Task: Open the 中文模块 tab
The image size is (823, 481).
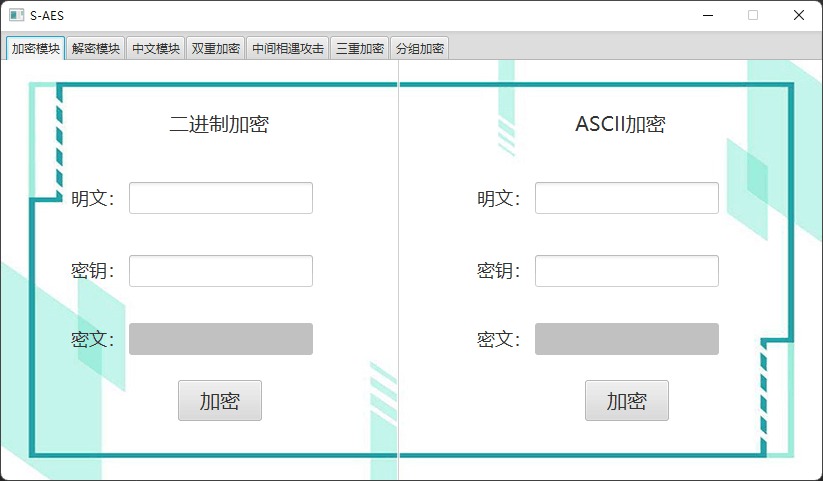Action: click(x=155, y=48)
